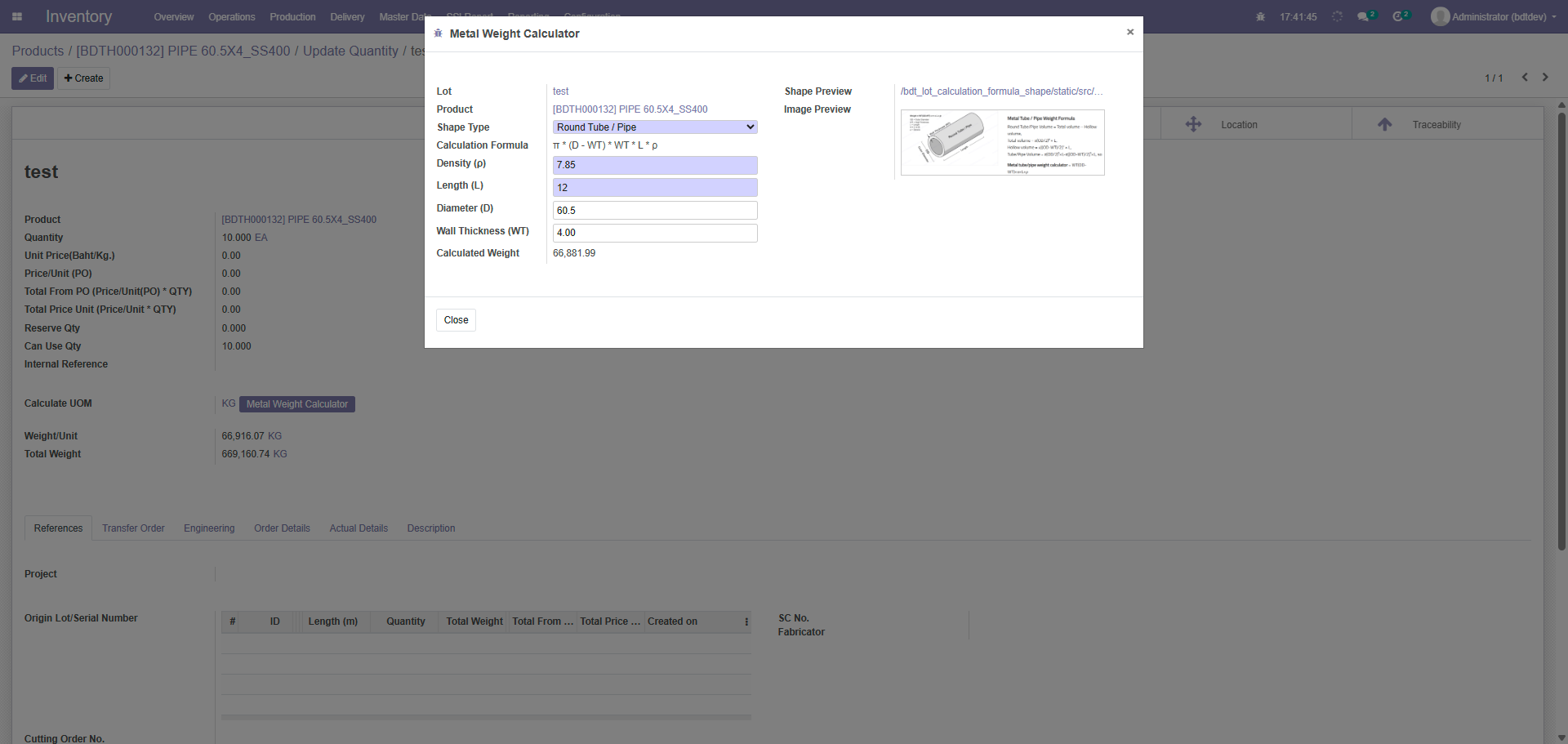Click the debug bug icon in top bar

tap(1260, 16)
